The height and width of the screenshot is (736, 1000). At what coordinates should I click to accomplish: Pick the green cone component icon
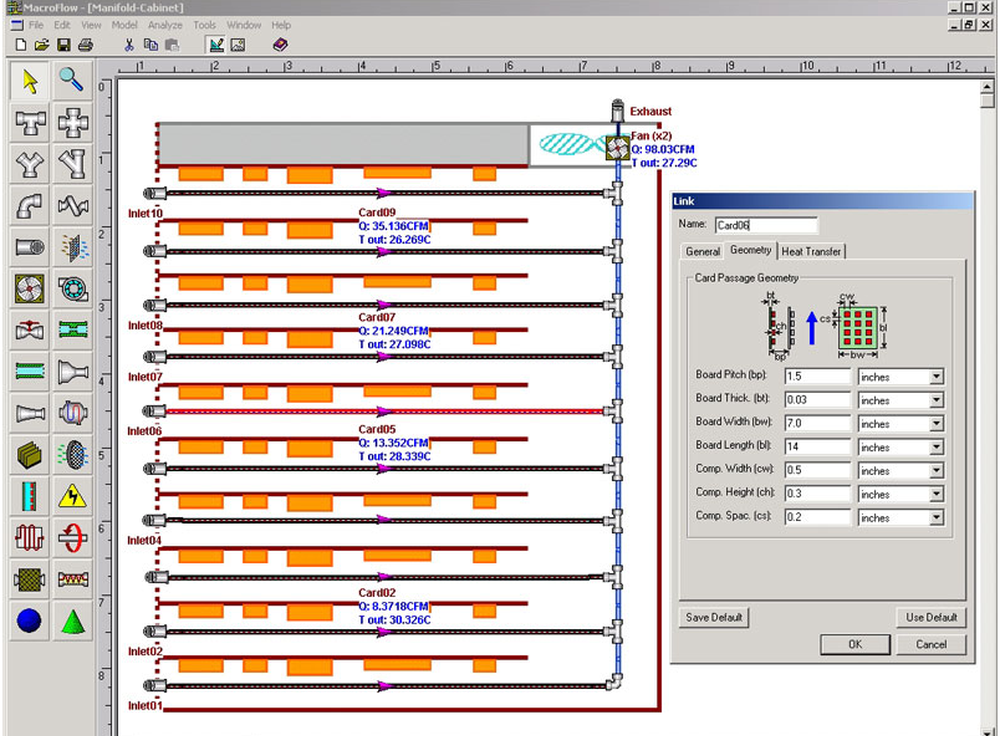[x=72, y=620]
